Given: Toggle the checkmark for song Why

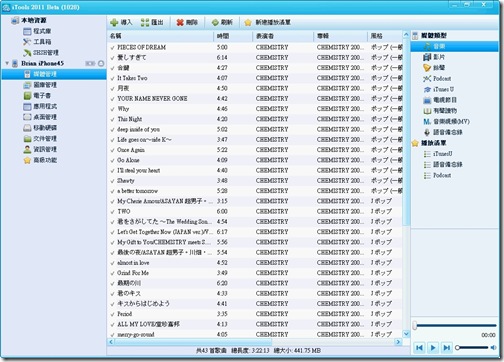Looking at the screenshot, I should 112,109.
